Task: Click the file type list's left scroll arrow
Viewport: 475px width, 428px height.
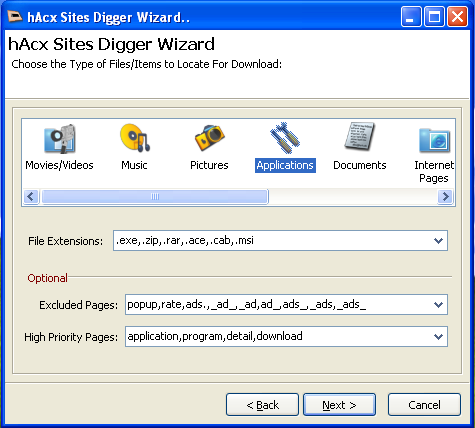Action: (31, 196)
